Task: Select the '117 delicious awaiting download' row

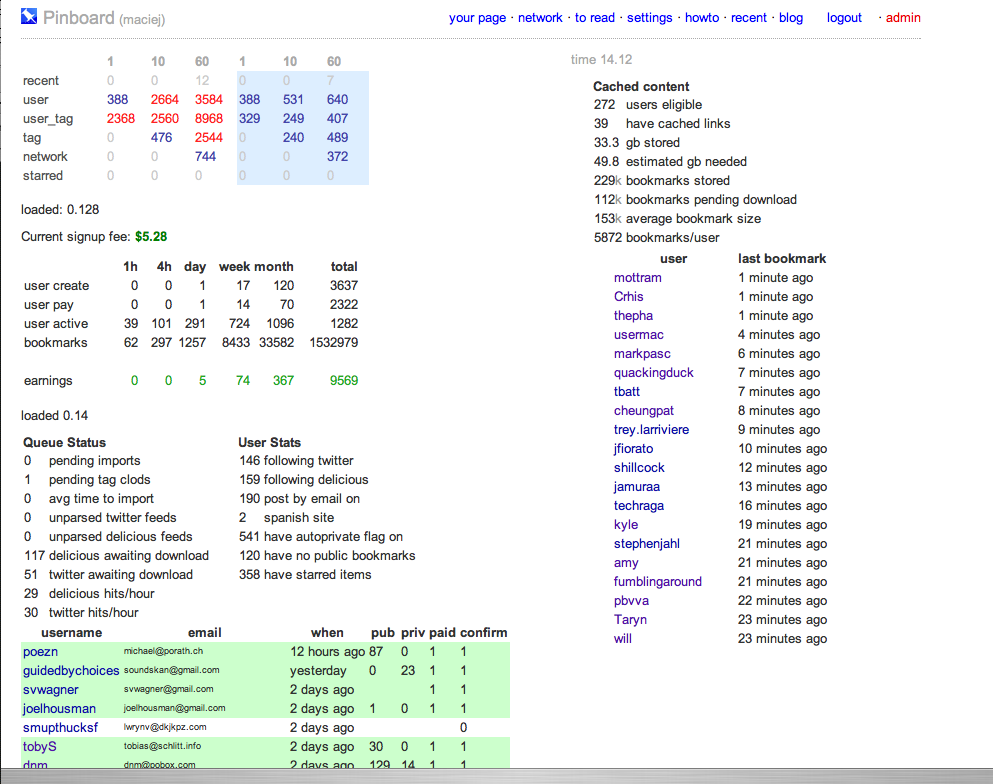Action: click(x=117, y=555)
